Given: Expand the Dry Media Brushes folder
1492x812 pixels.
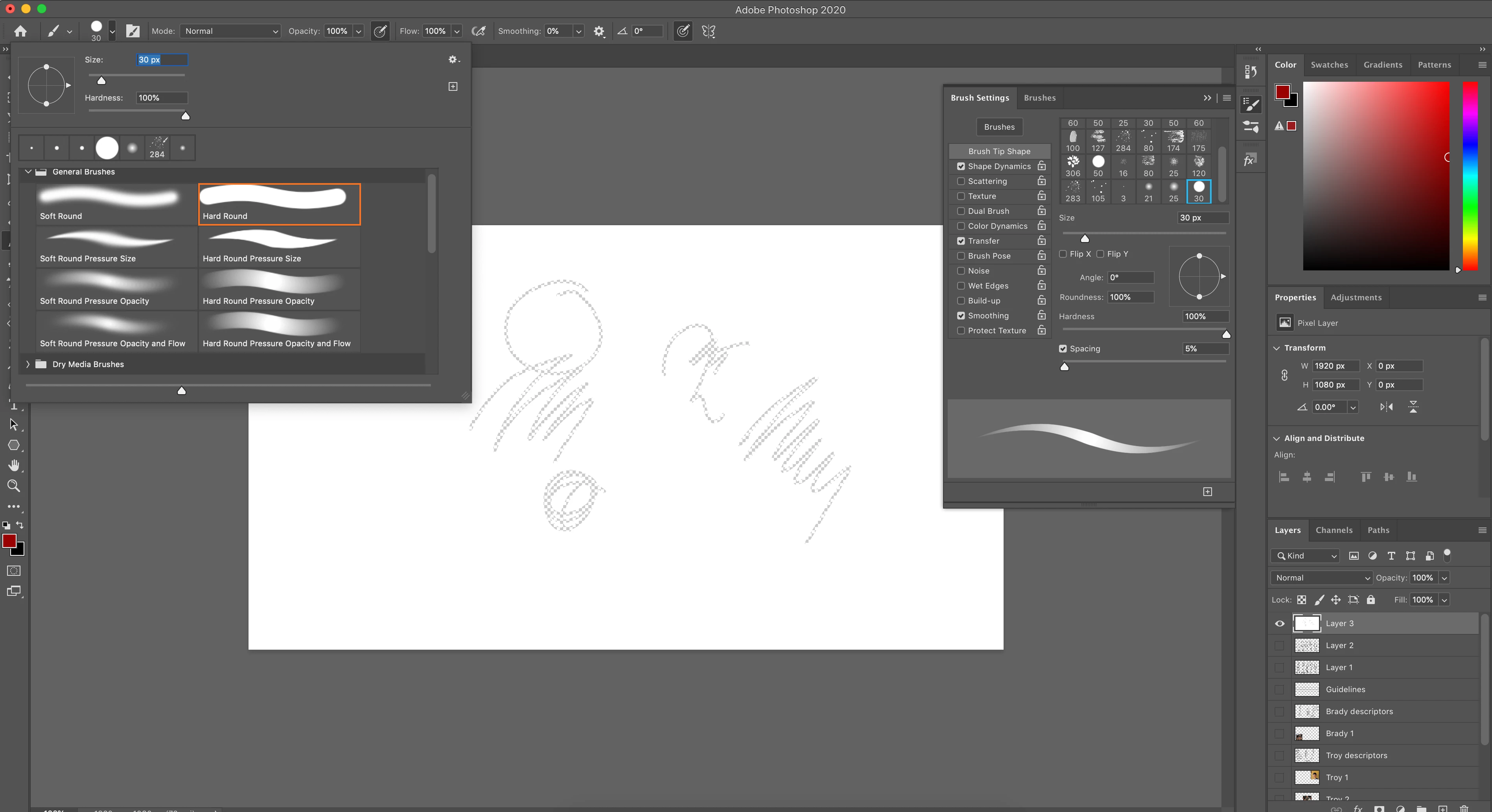Looking at the screenshot, I should point(27,364).
